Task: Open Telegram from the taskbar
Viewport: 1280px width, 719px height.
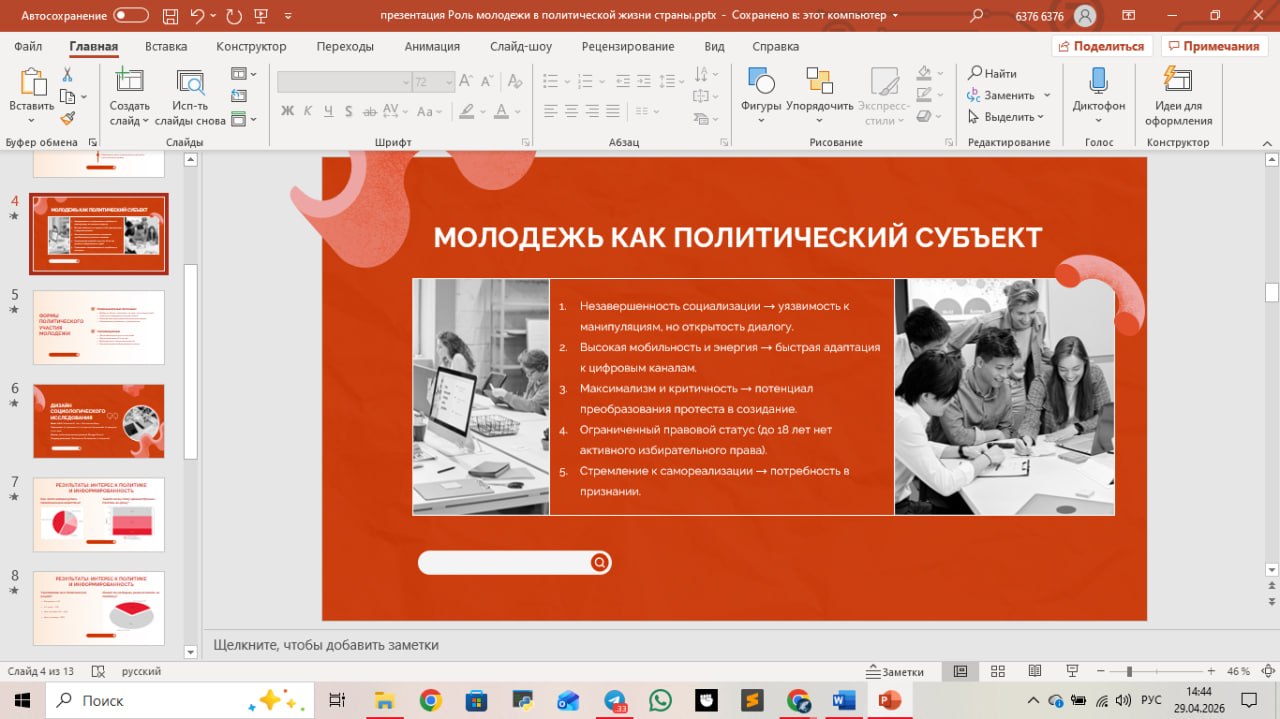Action: (x=614, y=700)
